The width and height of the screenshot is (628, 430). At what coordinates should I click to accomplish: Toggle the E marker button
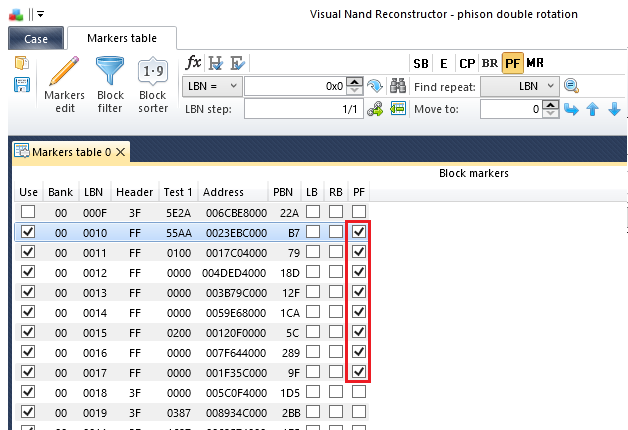[x=443, y=63]
